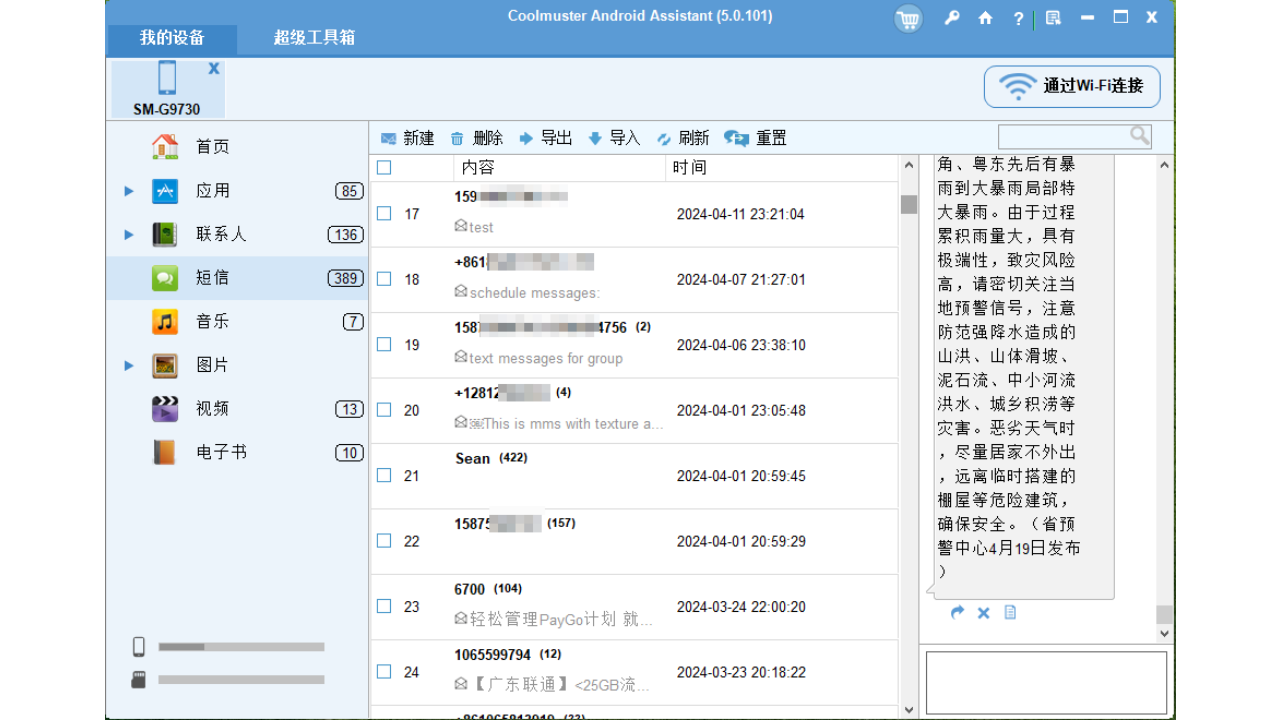
Task: Click the 通过Wi-Fi连接 button
Action: (1071, 87)
